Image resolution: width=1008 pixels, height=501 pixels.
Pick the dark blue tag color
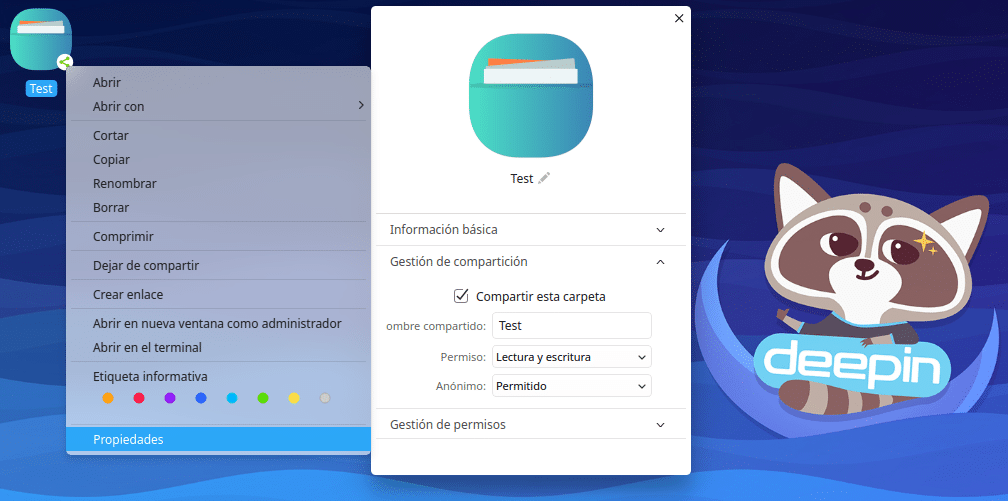click(x=201, y=398)
